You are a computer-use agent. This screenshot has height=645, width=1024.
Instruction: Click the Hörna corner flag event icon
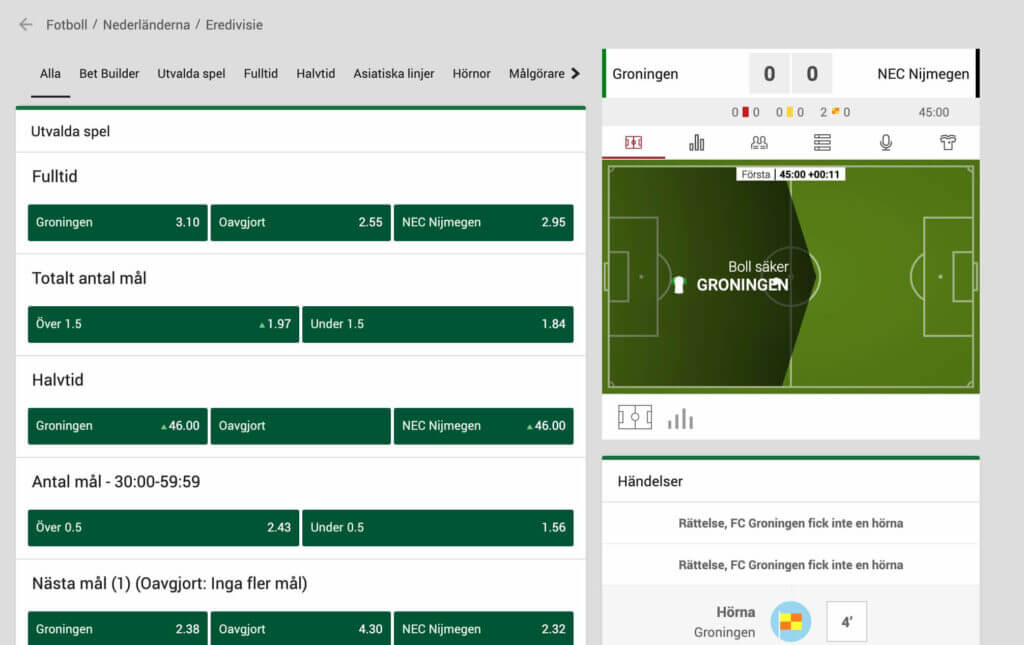click(791, 621)
